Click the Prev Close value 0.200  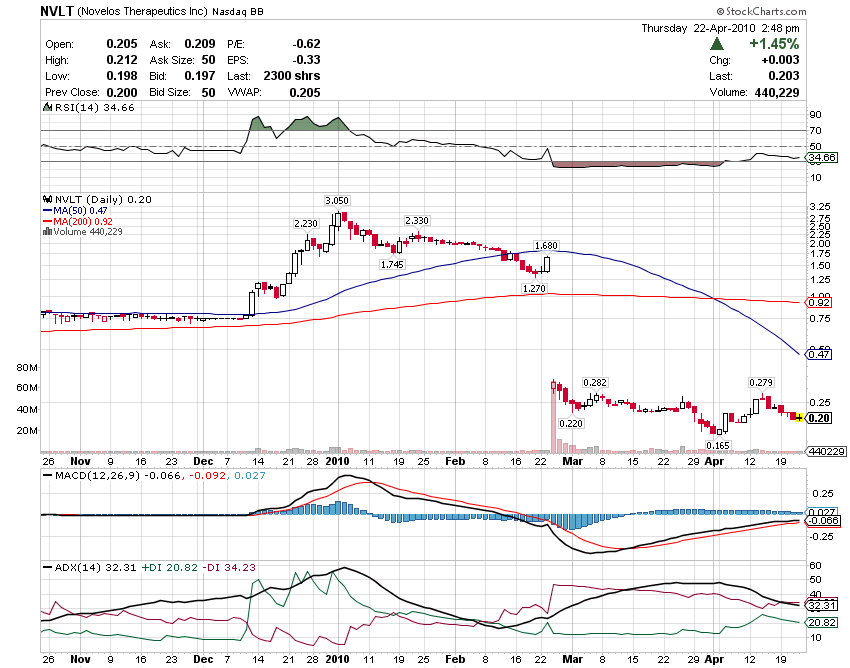click(122, 92)
